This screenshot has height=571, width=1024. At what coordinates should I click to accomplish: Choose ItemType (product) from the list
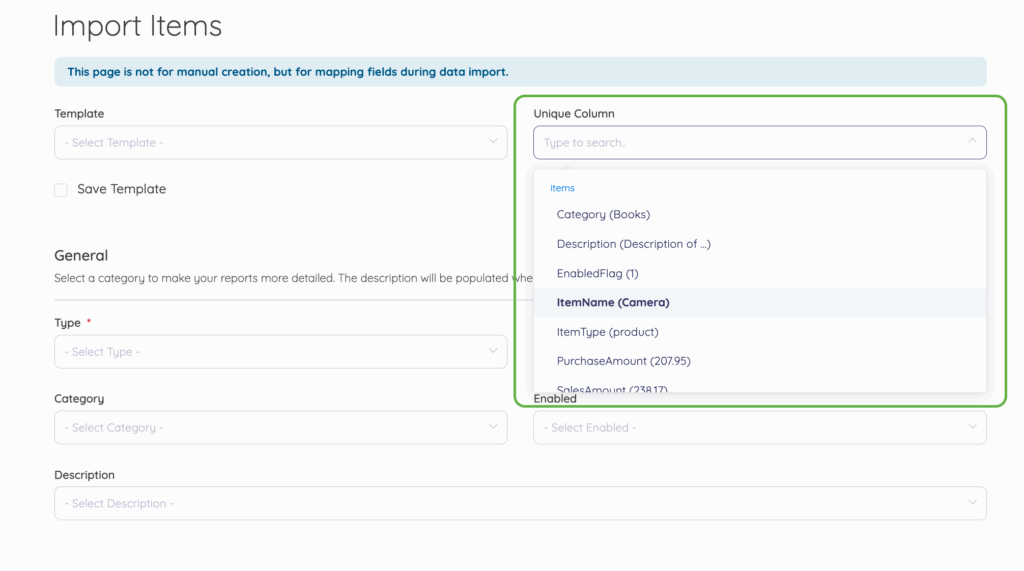607,332
